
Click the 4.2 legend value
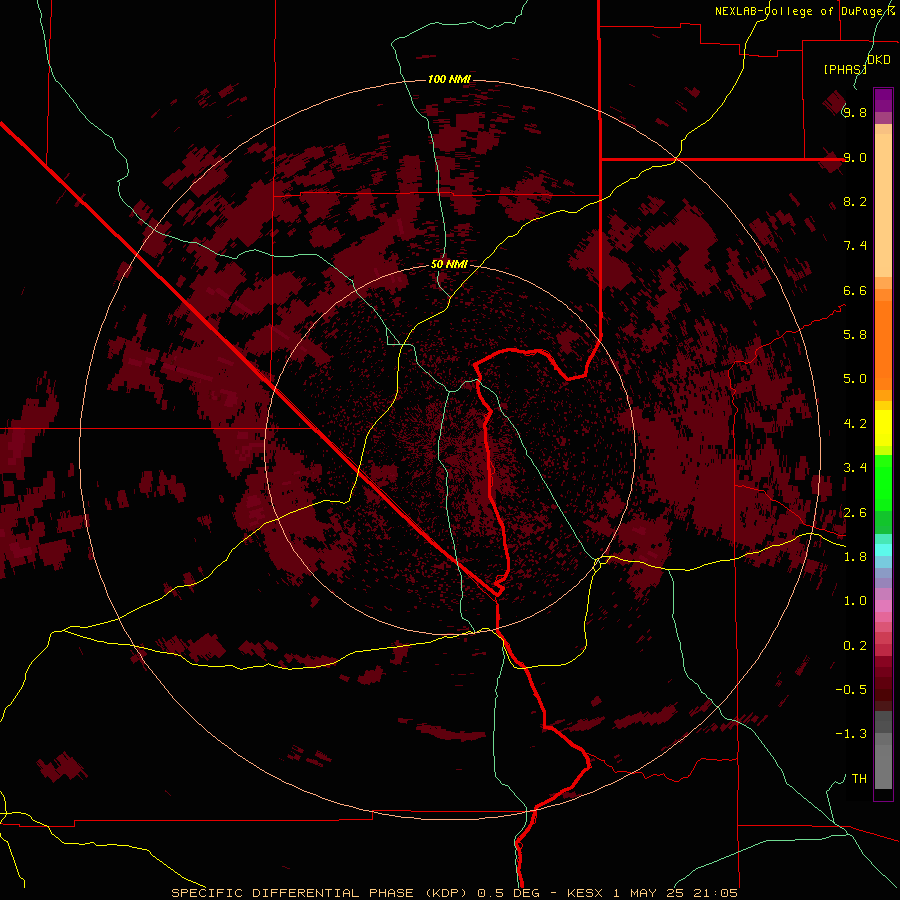click(855, 423)
